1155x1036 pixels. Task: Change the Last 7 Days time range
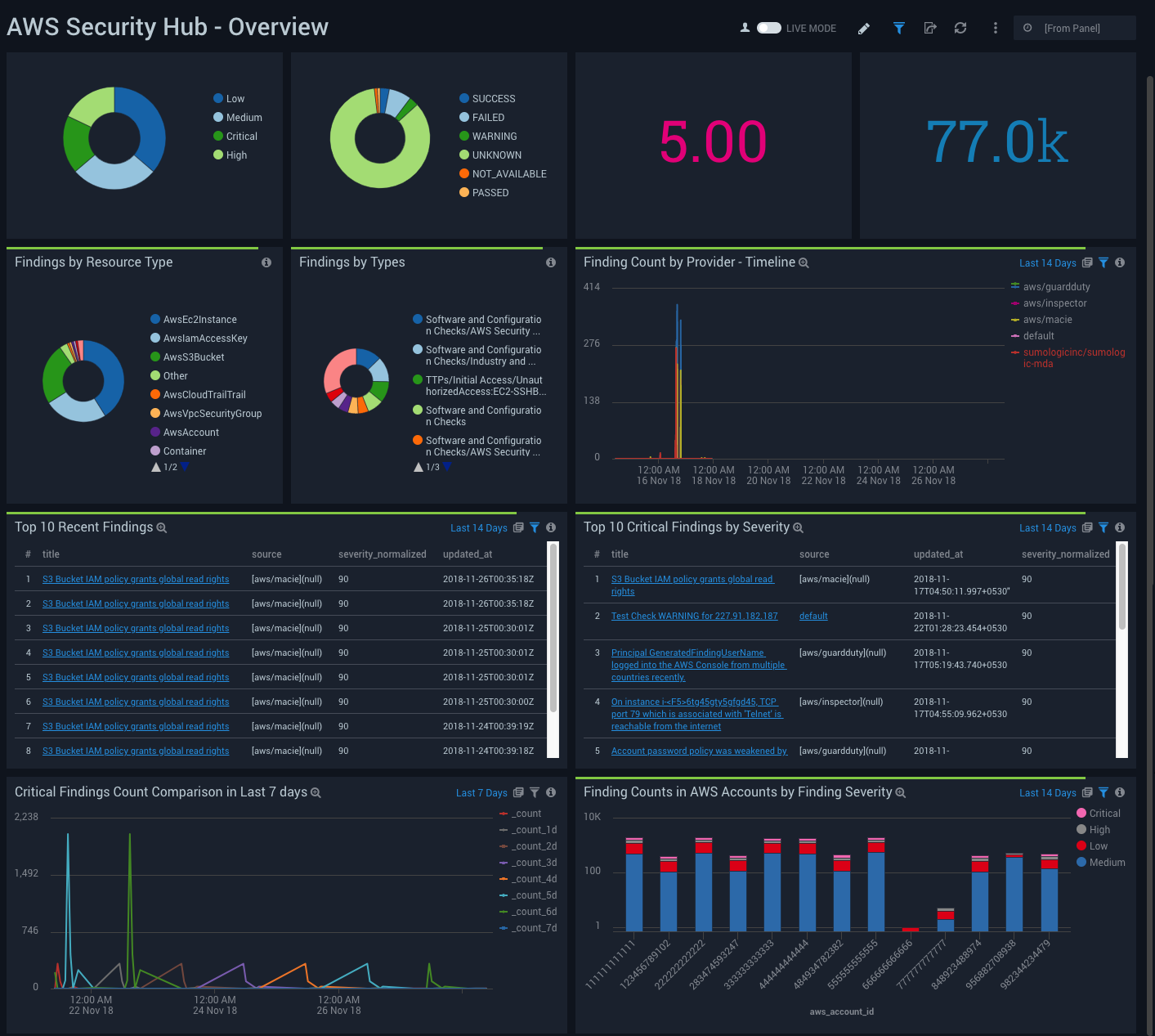point(481,792)
